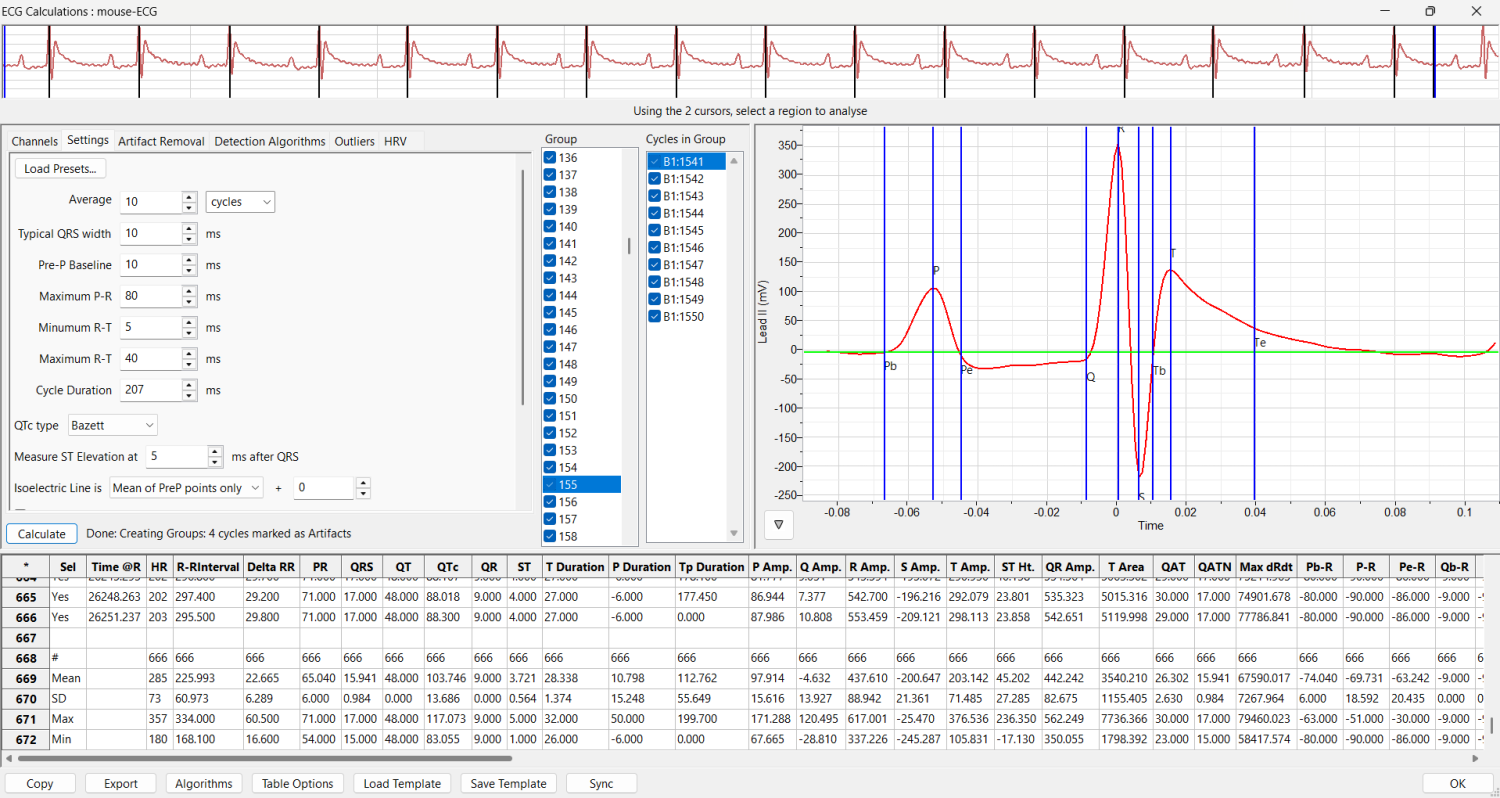
Task: Open the QTc type dropdown showing Bazett
Action: click(x=112, y=424)
